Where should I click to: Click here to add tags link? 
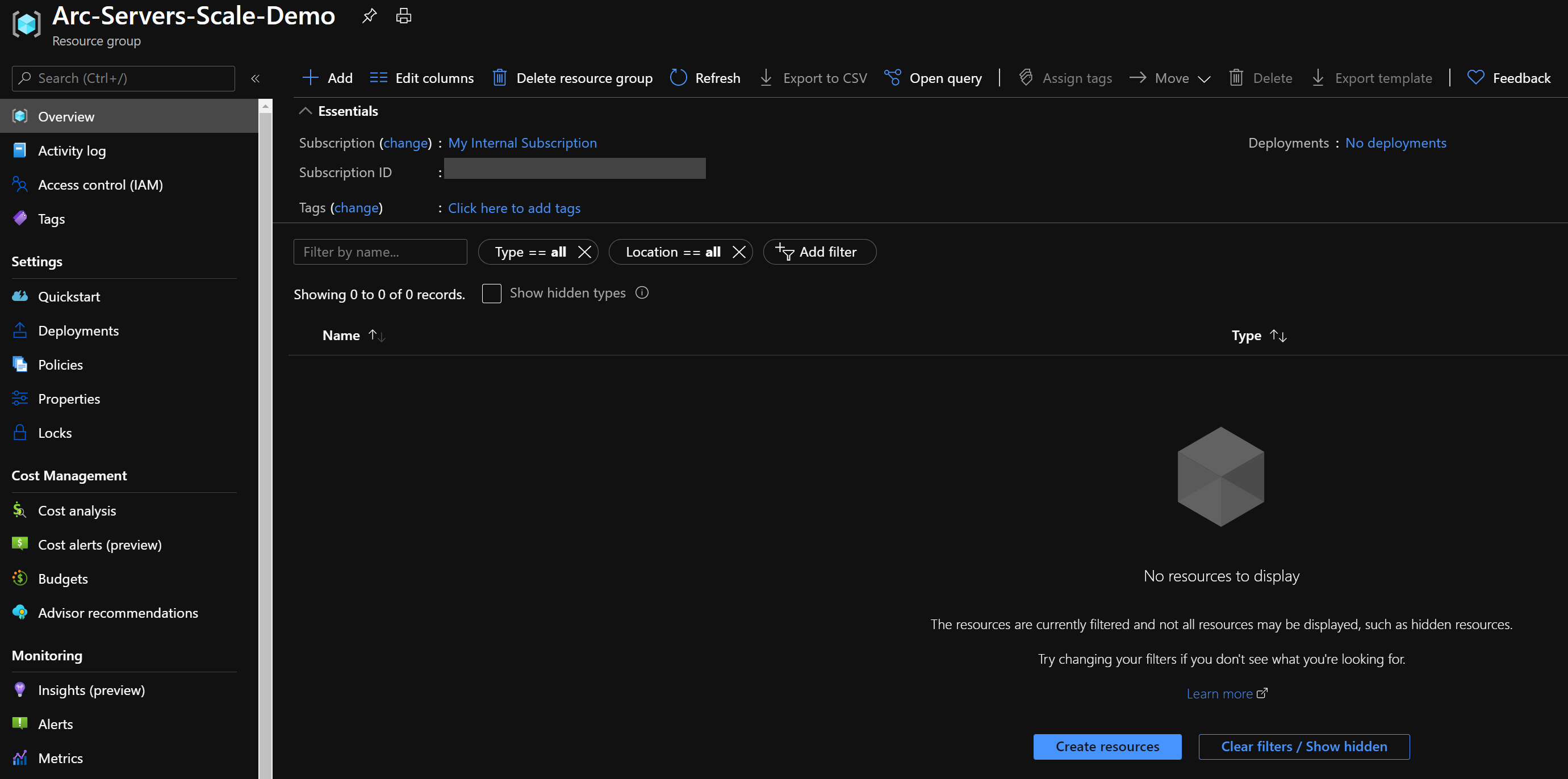click(514, 208)
